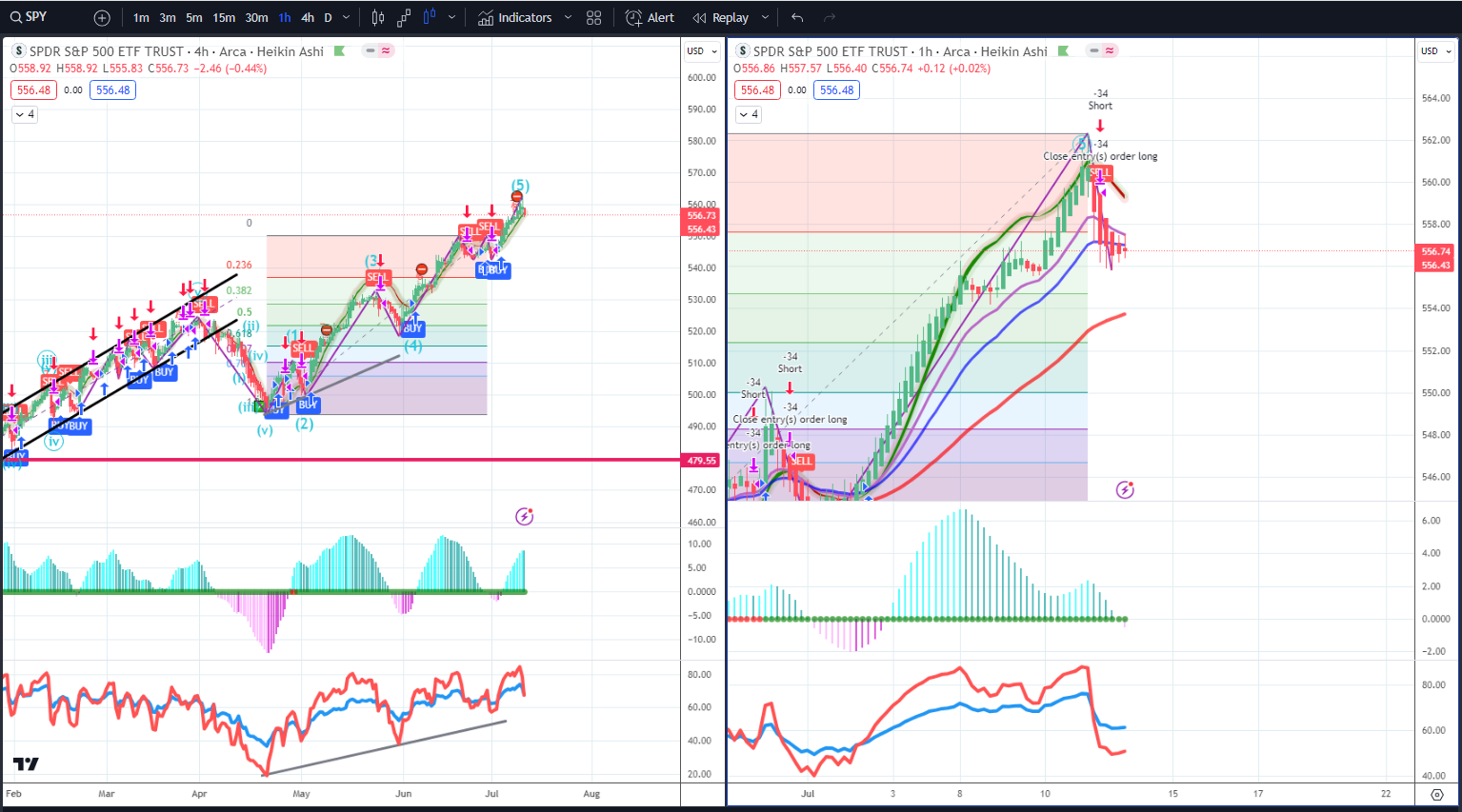Click the 1h chart symbol logo icon
The width and height of the screenshot is (1462, 812).
click(x=743, y=51)
